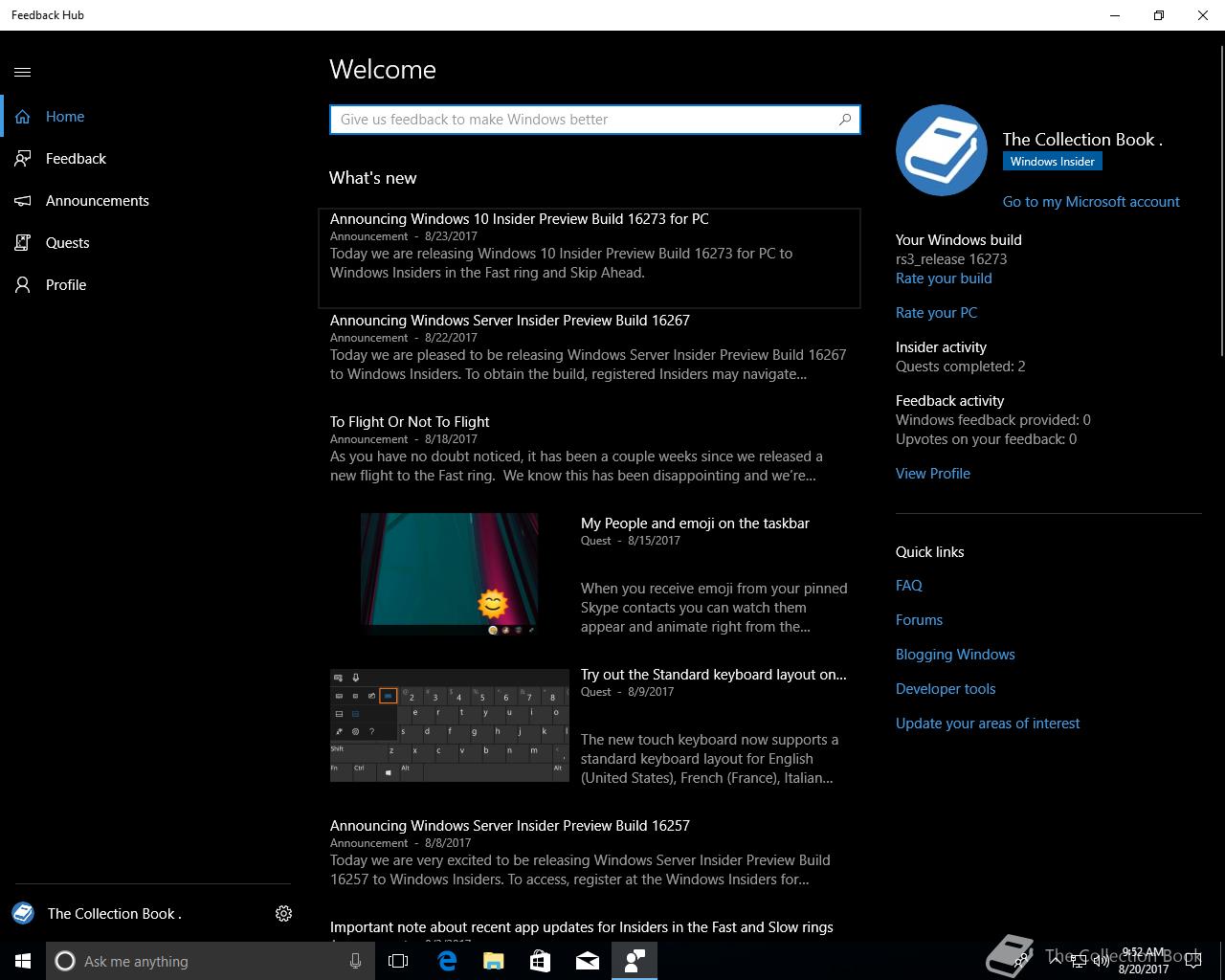Viewport: 1225px width, 980px height.
Task: Click the Announcements megaphone icon
Action: click(23, 201)
